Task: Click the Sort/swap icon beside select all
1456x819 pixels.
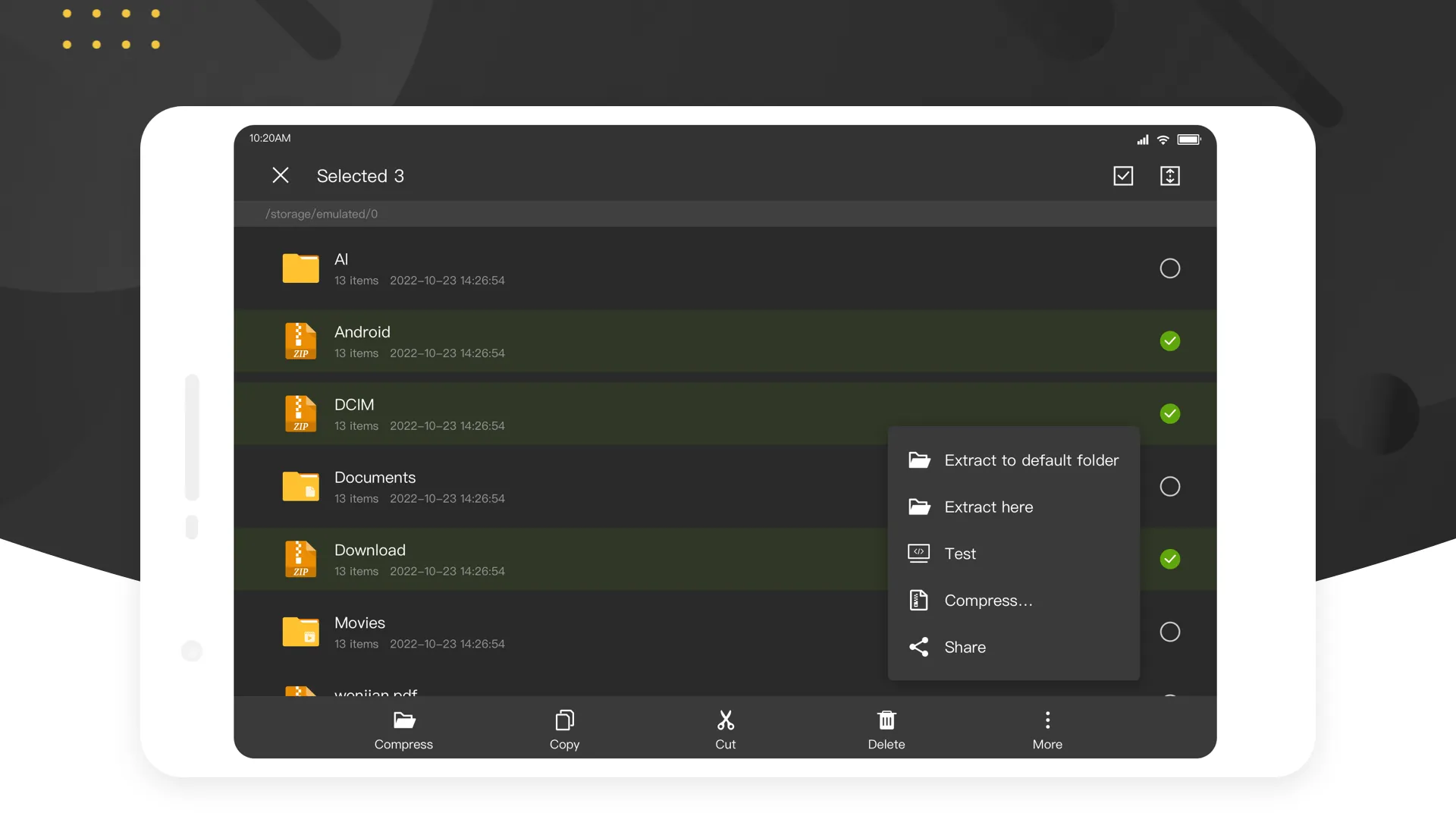Action: tap(1170, 175)
